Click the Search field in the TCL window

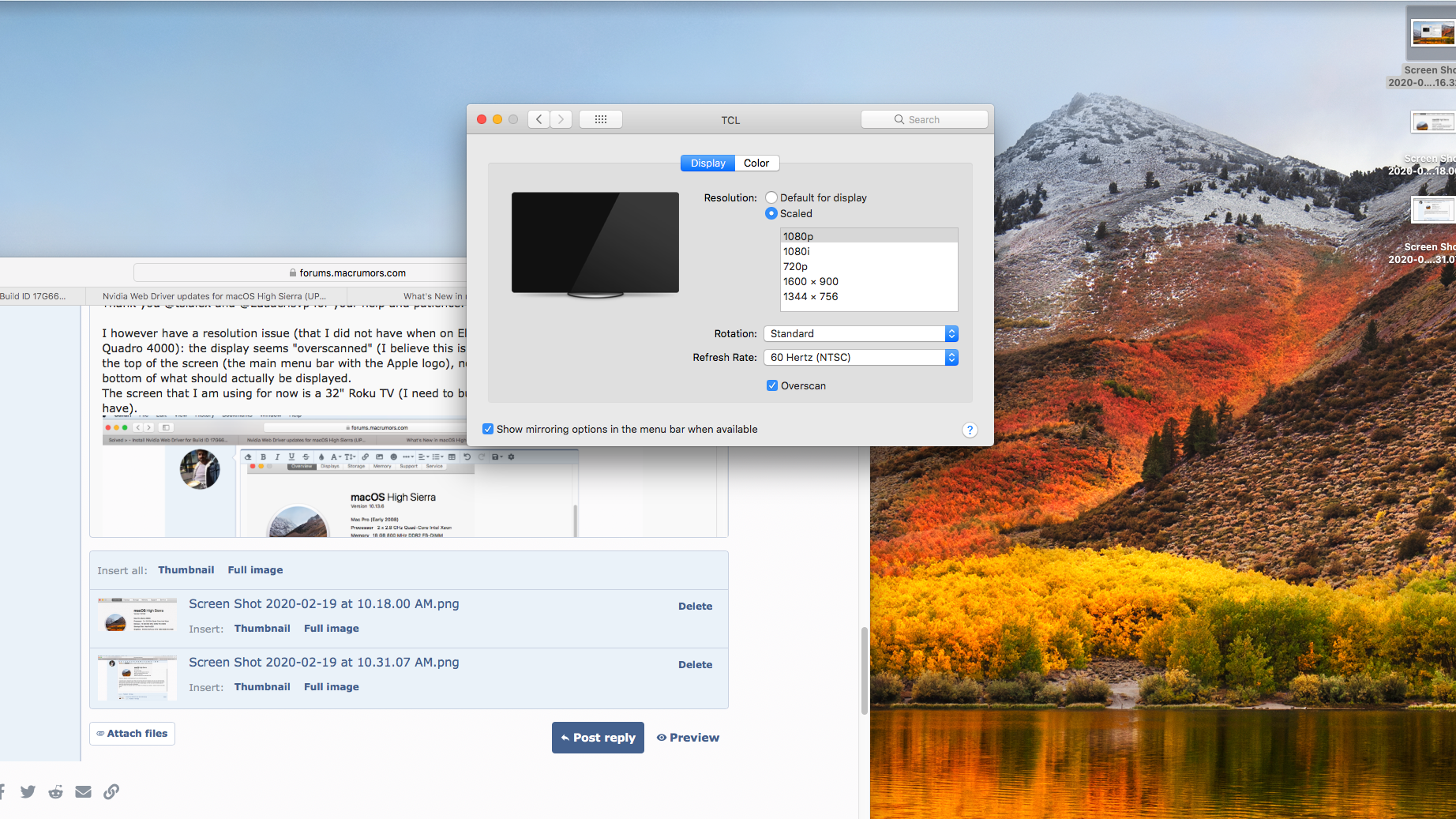(924, 119)
